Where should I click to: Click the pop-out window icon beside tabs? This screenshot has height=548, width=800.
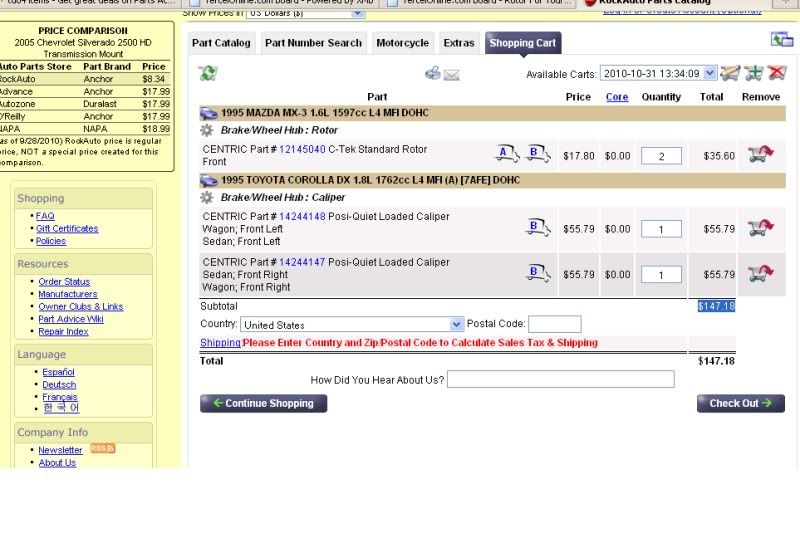782,39
